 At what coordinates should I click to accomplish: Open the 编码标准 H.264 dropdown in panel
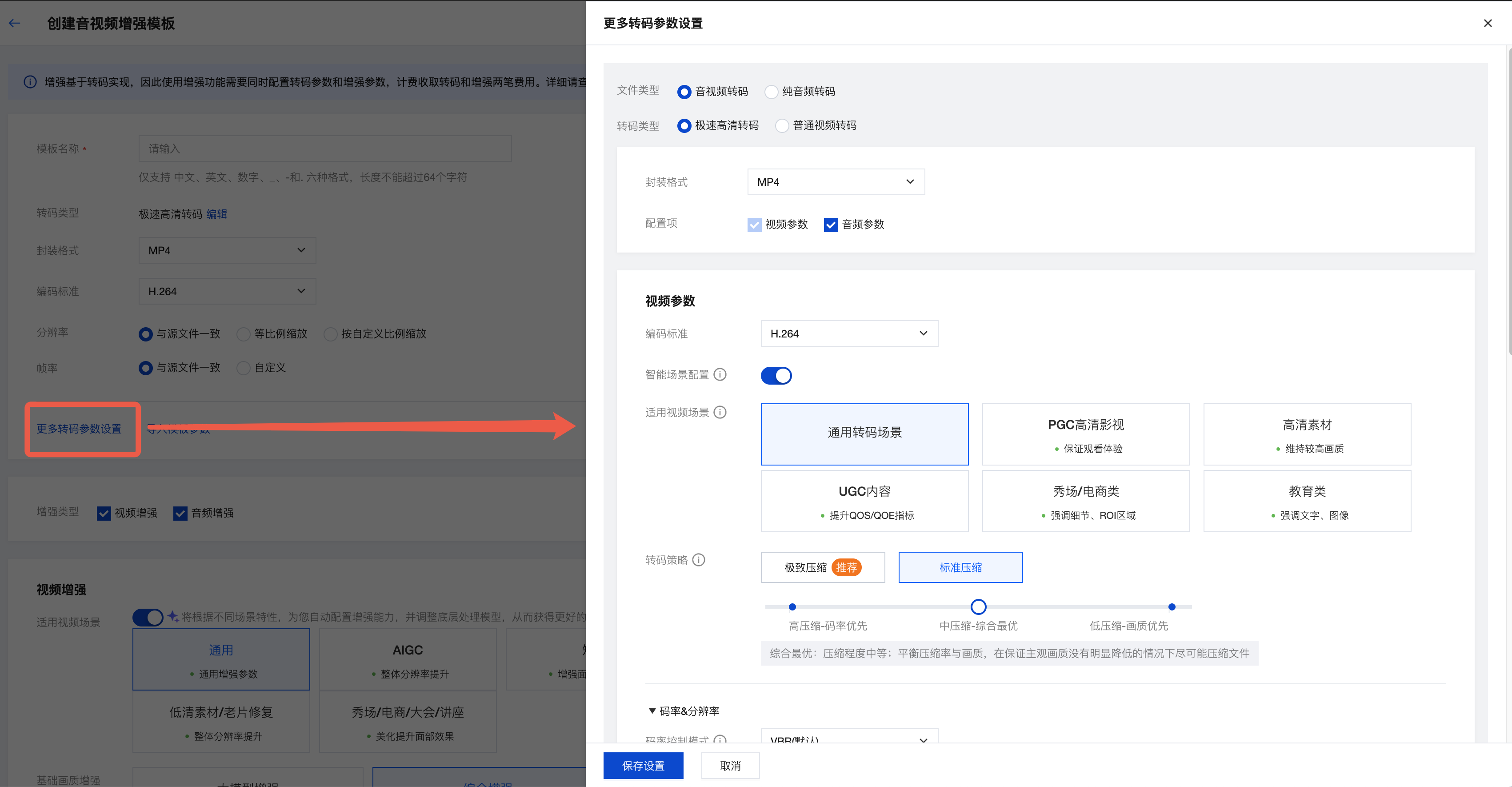point(849,333)
